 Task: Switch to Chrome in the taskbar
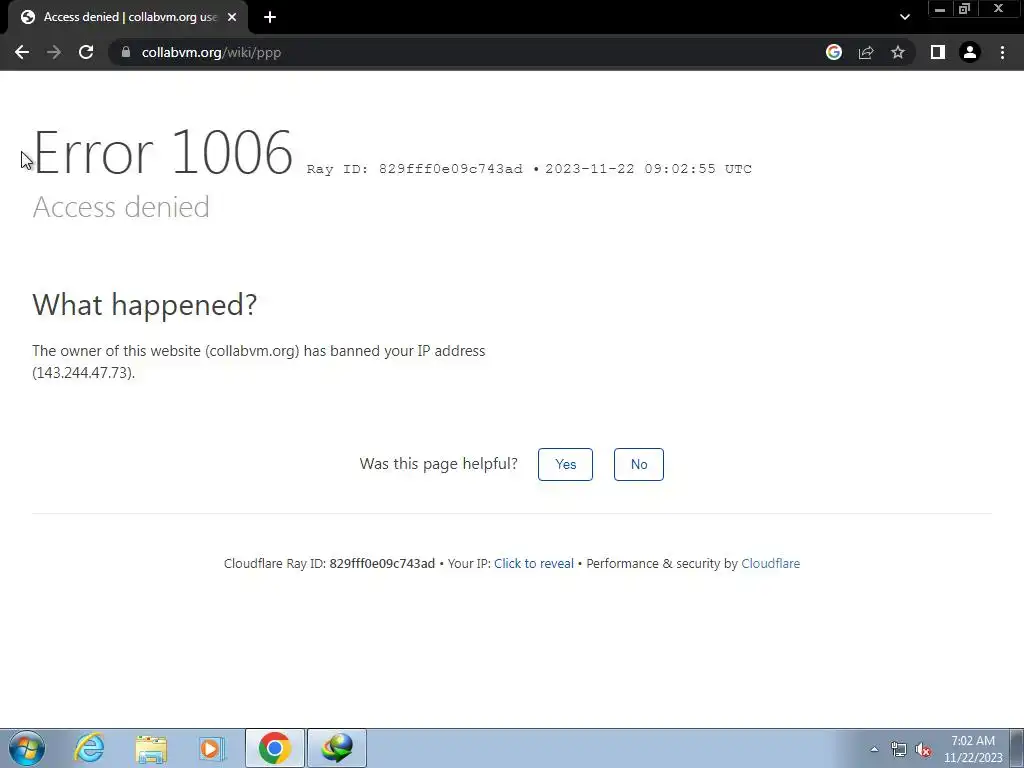pyautogui.click(x=275, y=748)
